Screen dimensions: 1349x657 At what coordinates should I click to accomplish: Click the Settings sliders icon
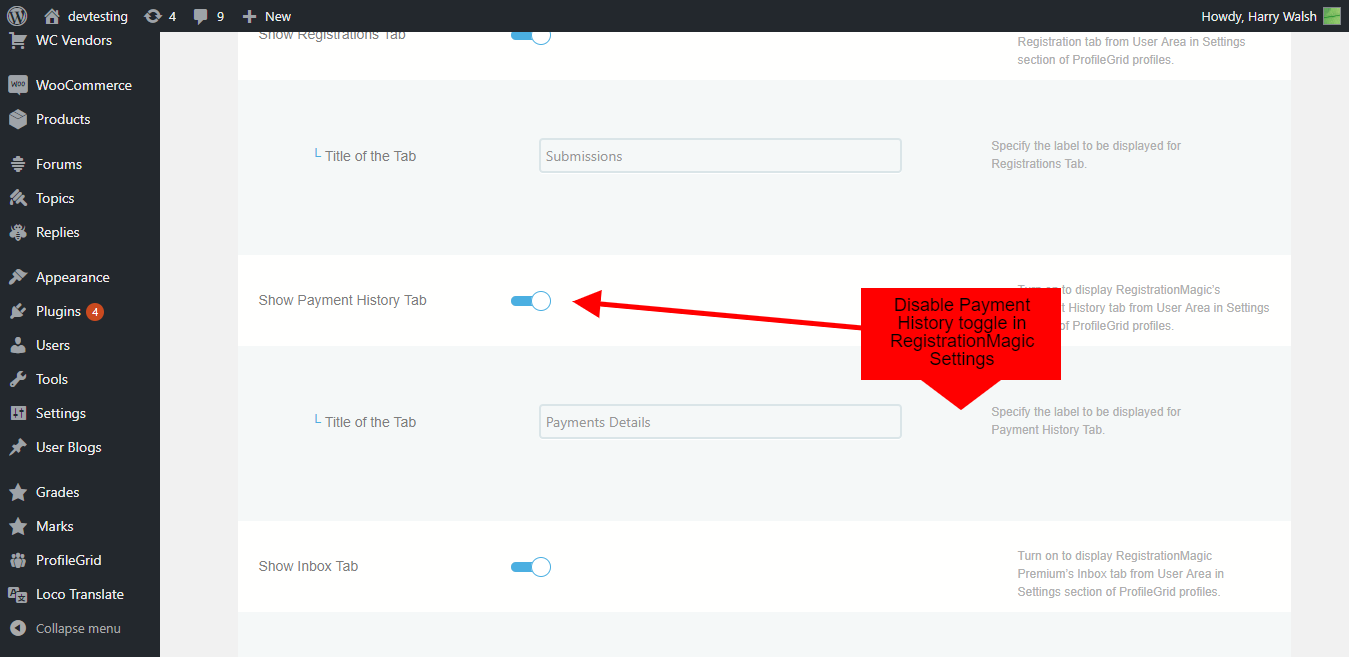click(x=17, y=413)
